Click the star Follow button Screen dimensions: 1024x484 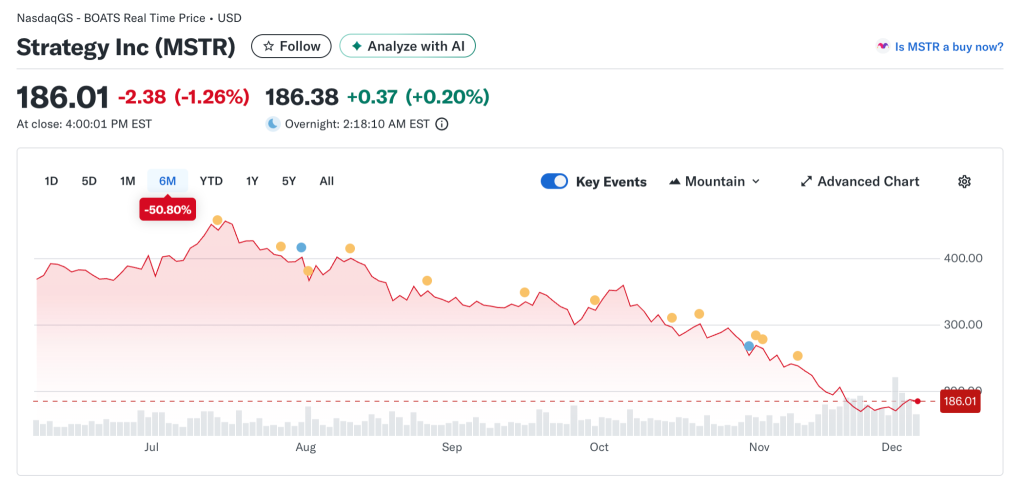[291, 46]
